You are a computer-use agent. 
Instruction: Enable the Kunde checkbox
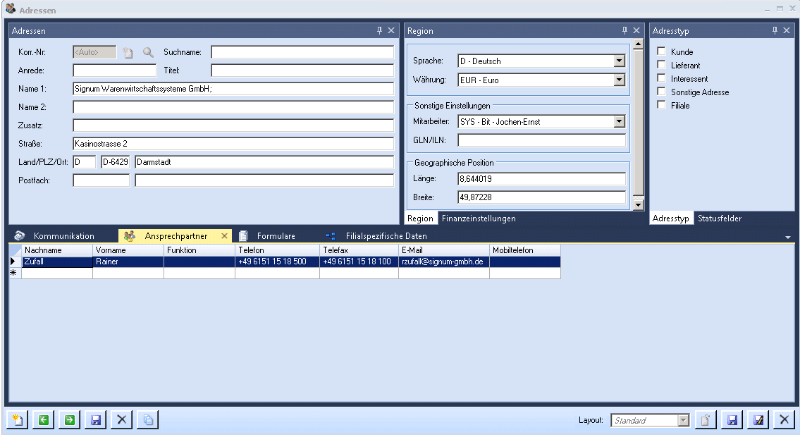661,51
